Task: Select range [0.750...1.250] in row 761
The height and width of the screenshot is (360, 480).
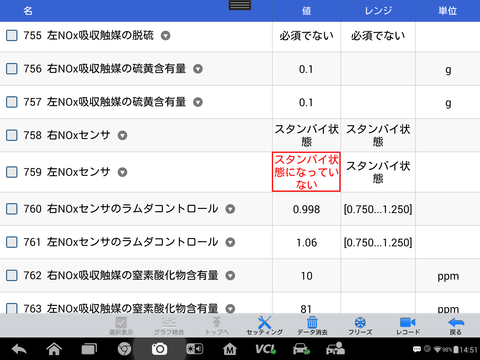Action: (378, 243)
